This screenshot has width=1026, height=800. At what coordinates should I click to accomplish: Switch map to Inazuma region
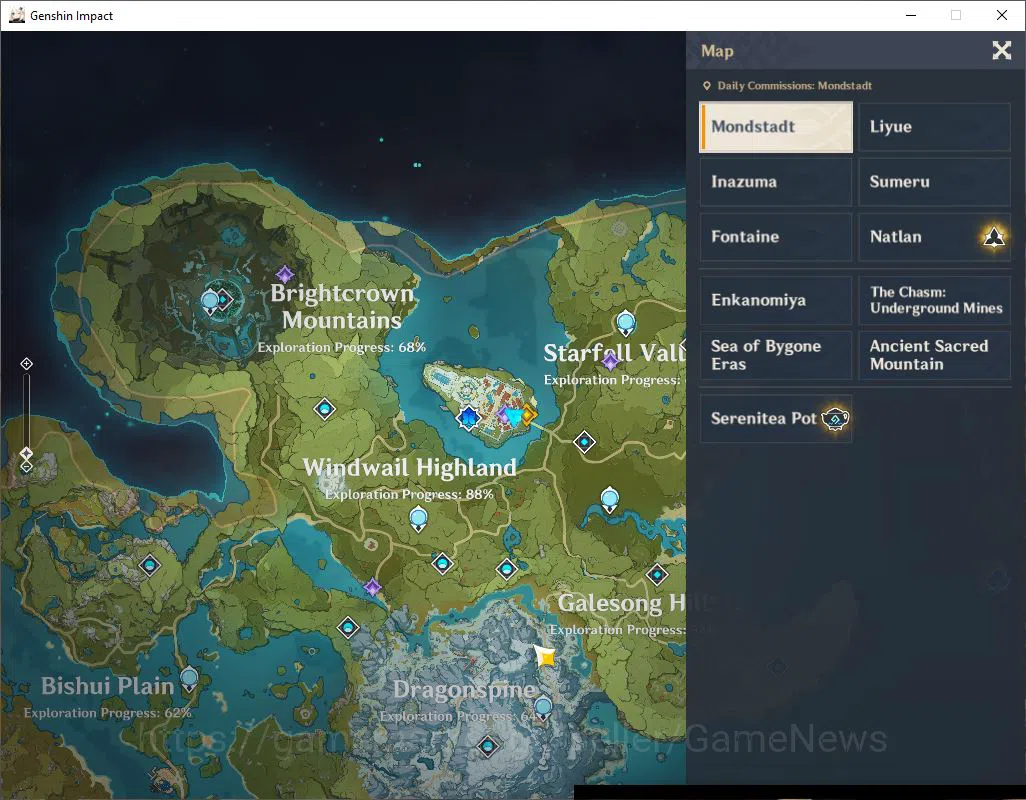[776, 182]
